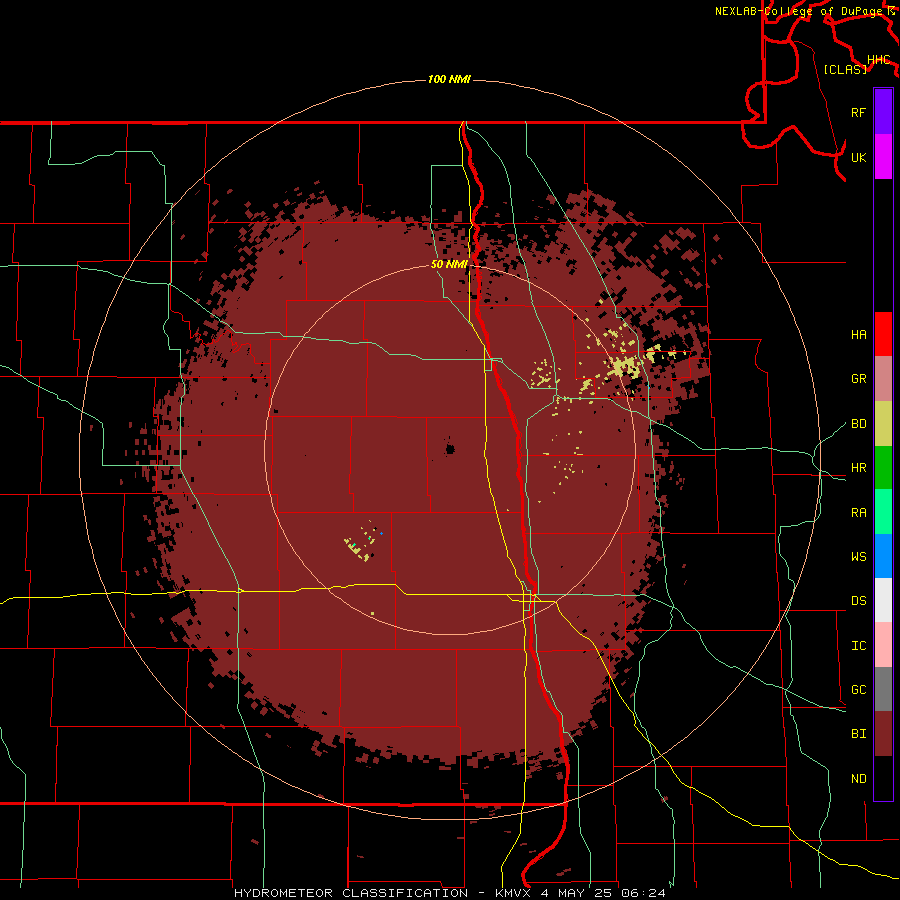Click the "50 NMI" range ring label

tap(449, 264)
